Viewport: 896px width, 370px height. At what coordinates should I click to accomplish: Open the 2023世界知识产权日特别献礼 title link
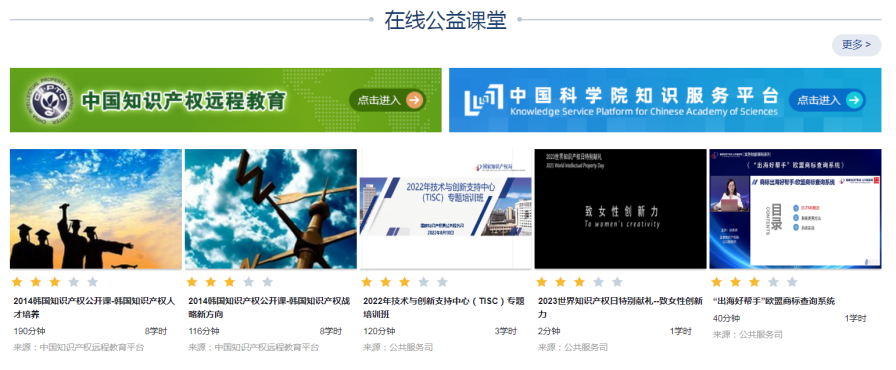621,308
